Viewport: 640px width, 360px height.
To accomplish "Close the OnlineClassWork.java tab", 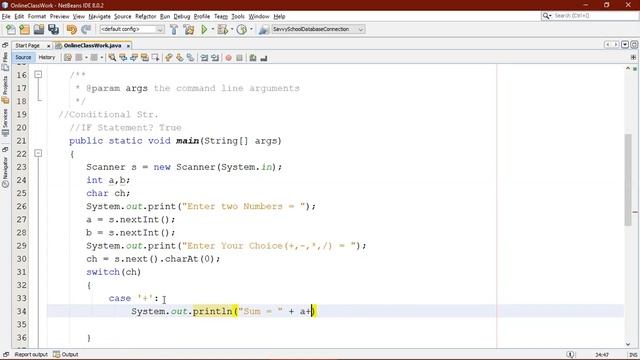I will point(128,46).
